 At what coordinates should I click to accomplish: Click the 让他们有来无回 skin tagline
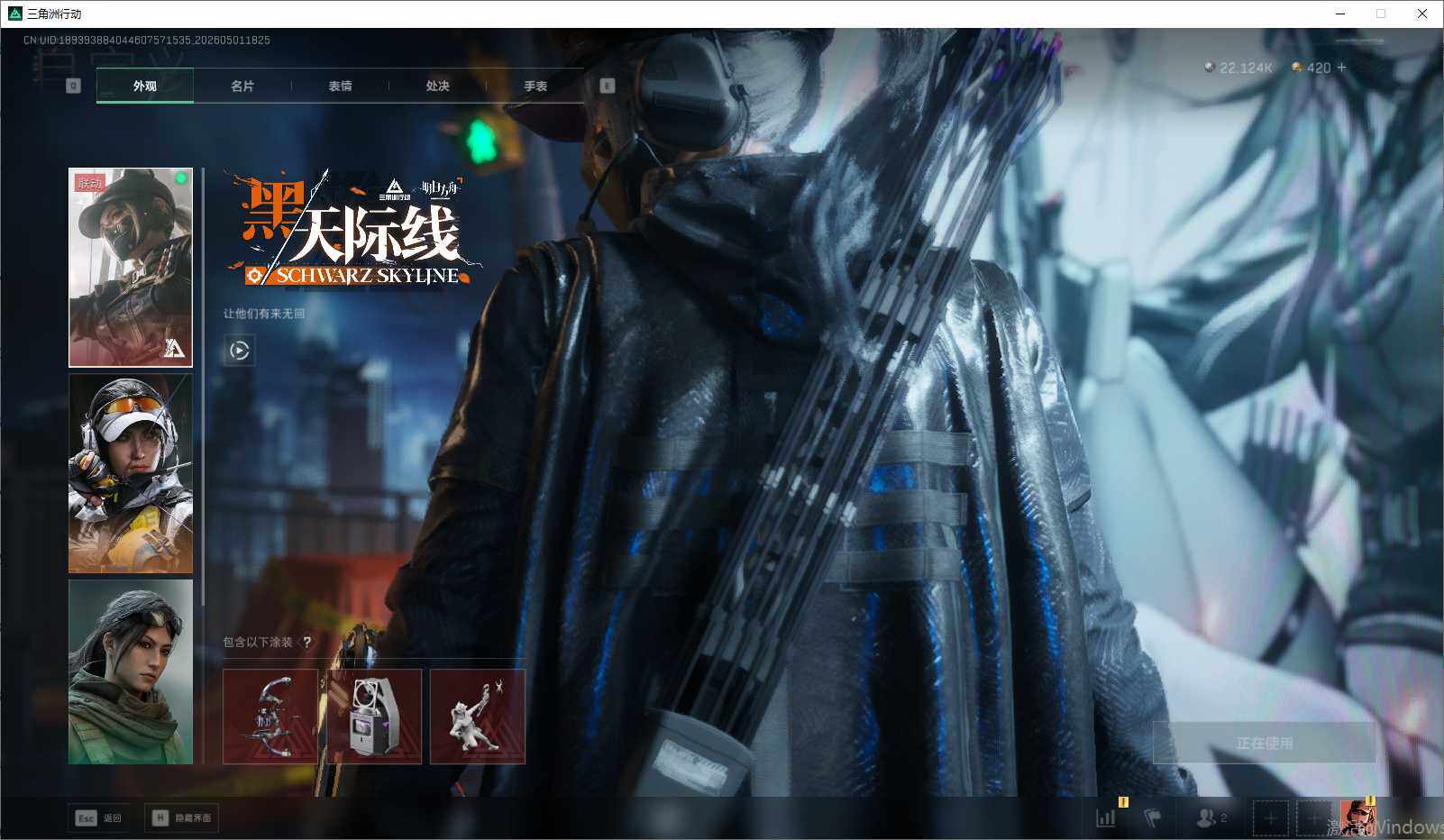pos(264,314)
